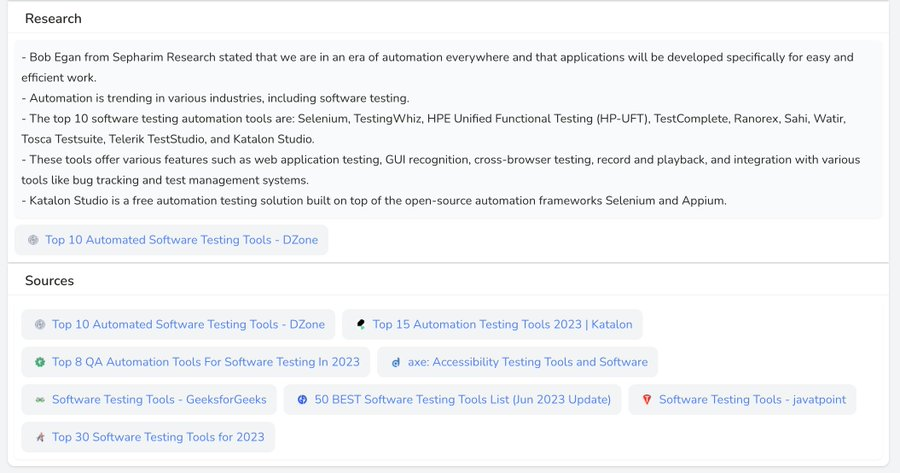Click the green gear favicon beside Top 8 QA
This screenshot has height=473, width=900.
[40, 362]
